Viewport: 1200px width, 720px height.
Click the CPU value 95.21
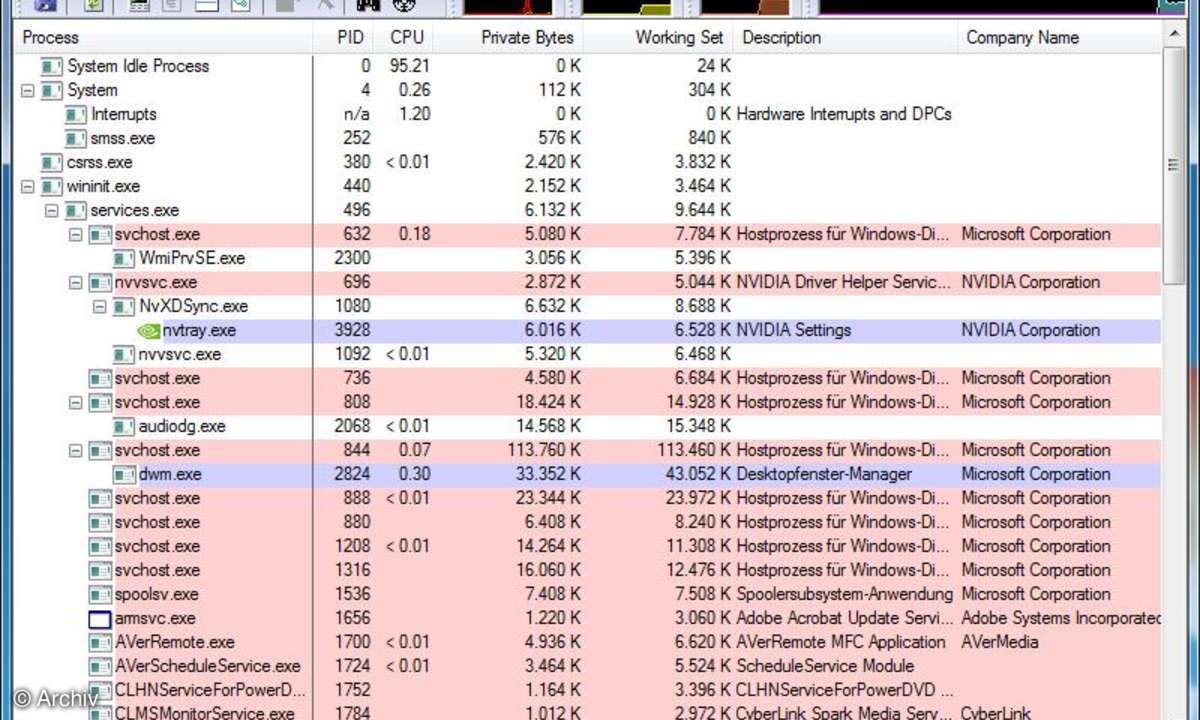[409, 66]
